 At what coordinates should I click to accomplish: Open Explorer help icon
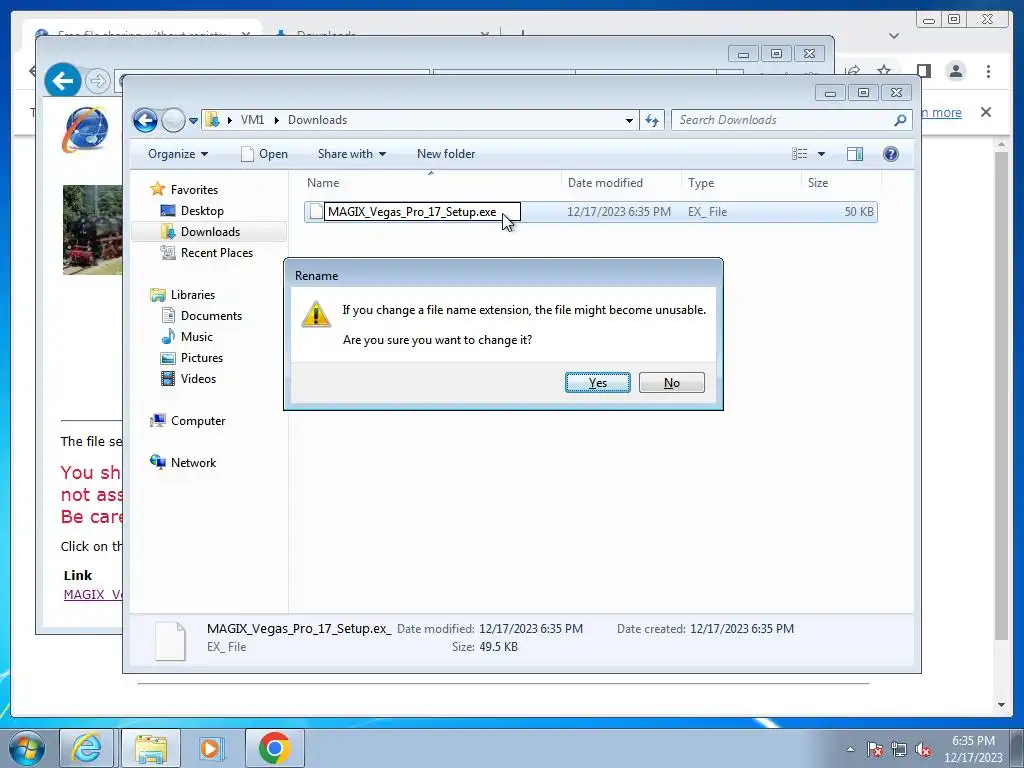pos(890,154)
